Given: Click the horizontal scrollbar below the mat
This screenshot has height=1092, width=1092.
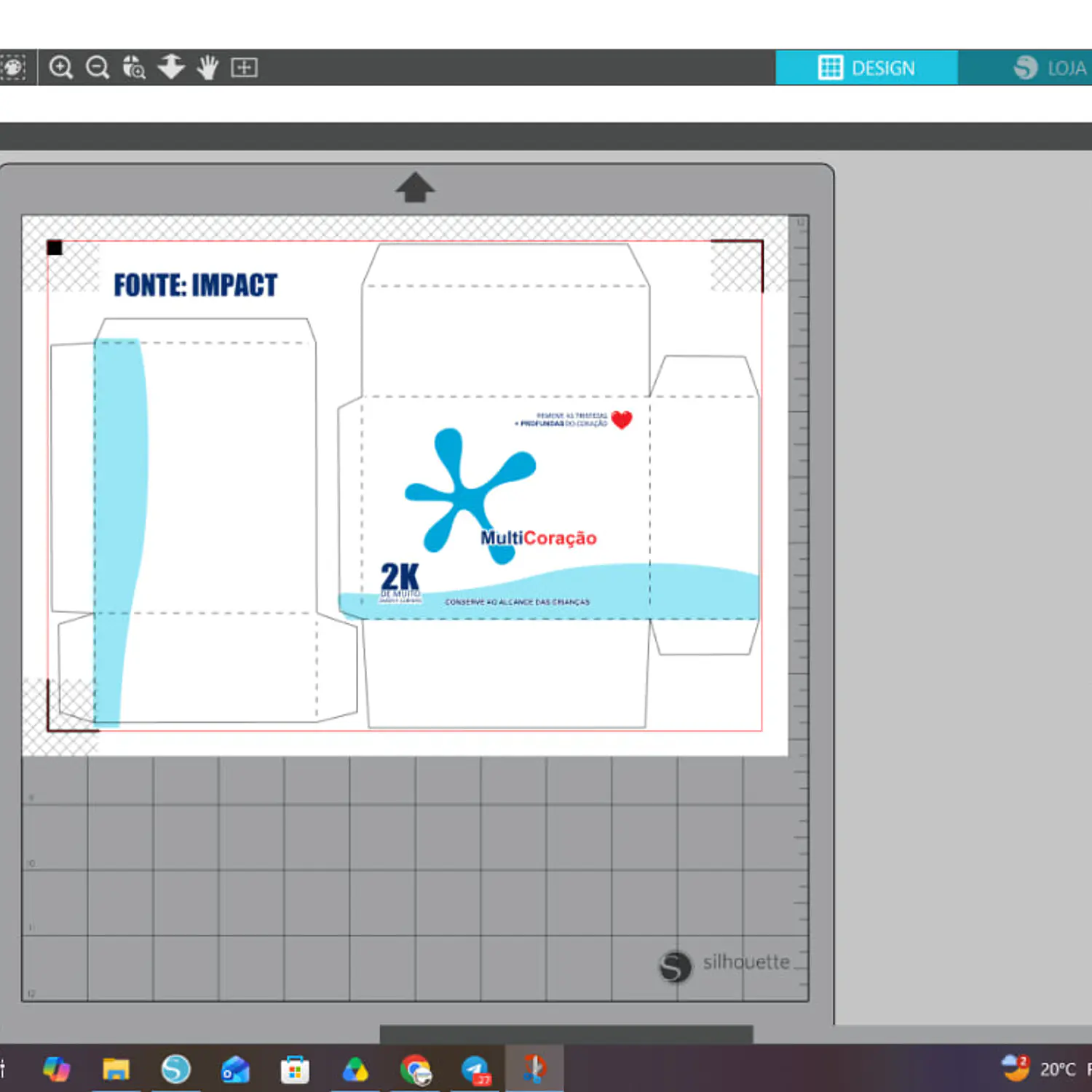Looking at the screenshot, I should [x=566, y=1034].
